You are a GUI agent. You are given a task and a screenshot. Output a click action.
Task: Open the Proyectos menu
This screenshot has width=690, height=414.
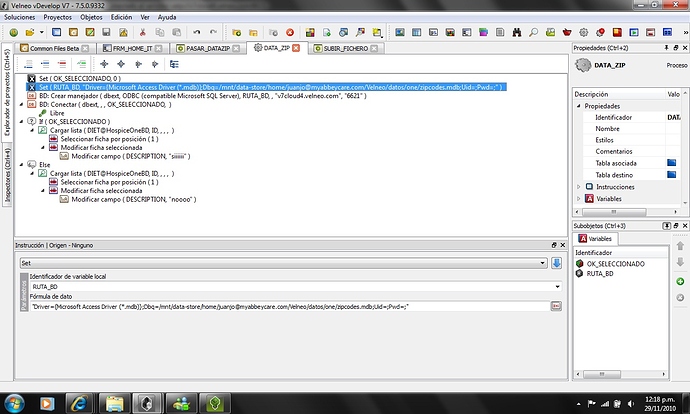pyautogui.click(x=57, y=17)
